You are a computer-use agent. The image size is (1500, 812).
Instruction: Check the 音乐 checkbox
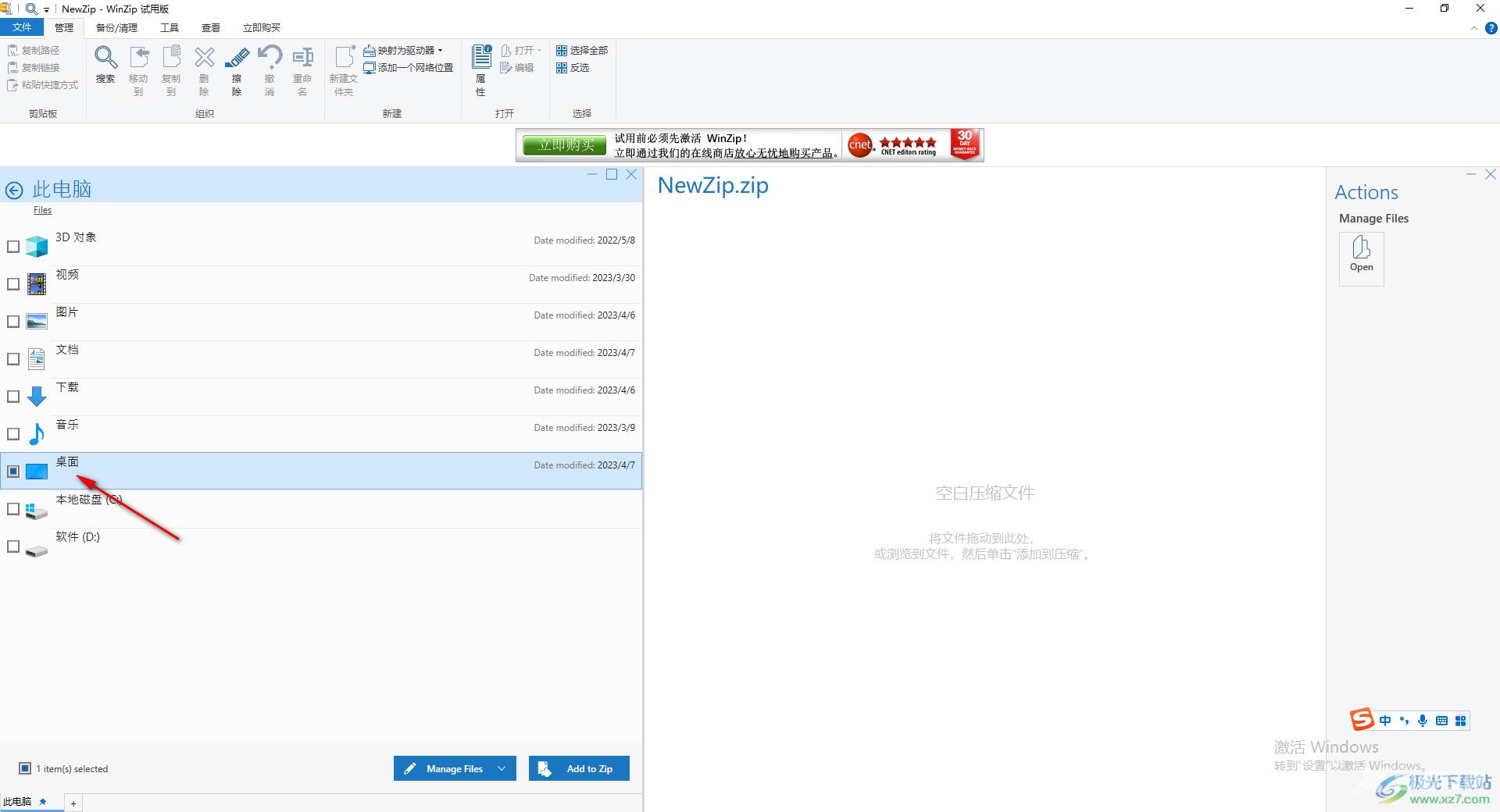(13, 434)
